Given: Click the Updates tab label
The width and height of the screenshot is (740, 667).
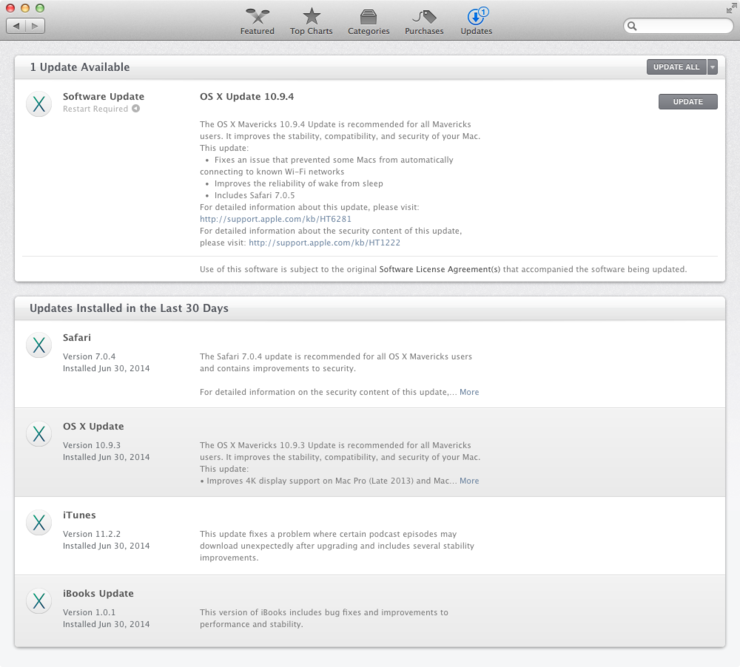Looking at the screenshot, I should pos(476,31).
